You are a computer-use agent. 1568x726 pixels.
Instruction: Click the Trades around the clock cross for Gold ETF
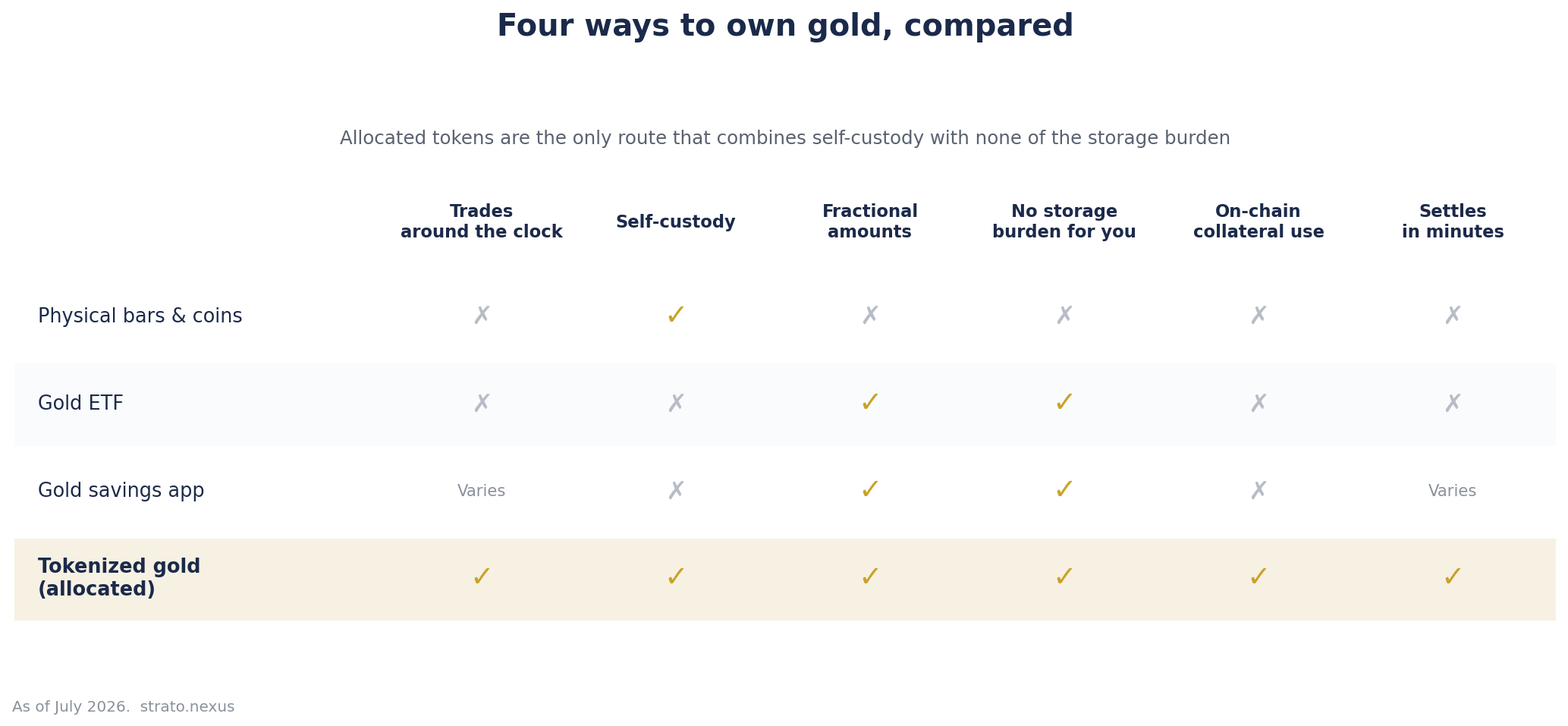481,403
